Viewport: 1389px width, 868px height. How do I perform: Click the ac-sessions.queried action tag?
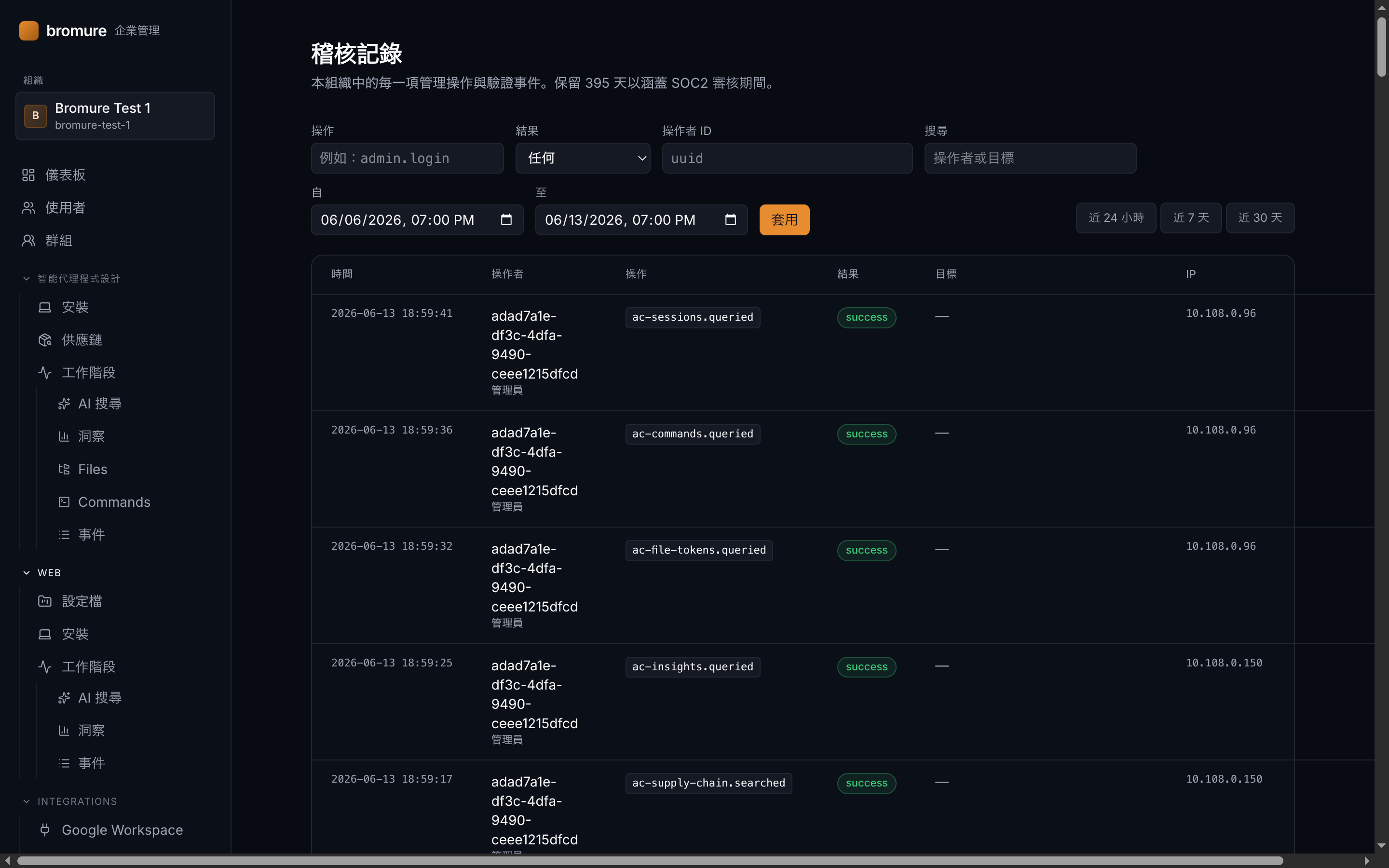(693, 317)
